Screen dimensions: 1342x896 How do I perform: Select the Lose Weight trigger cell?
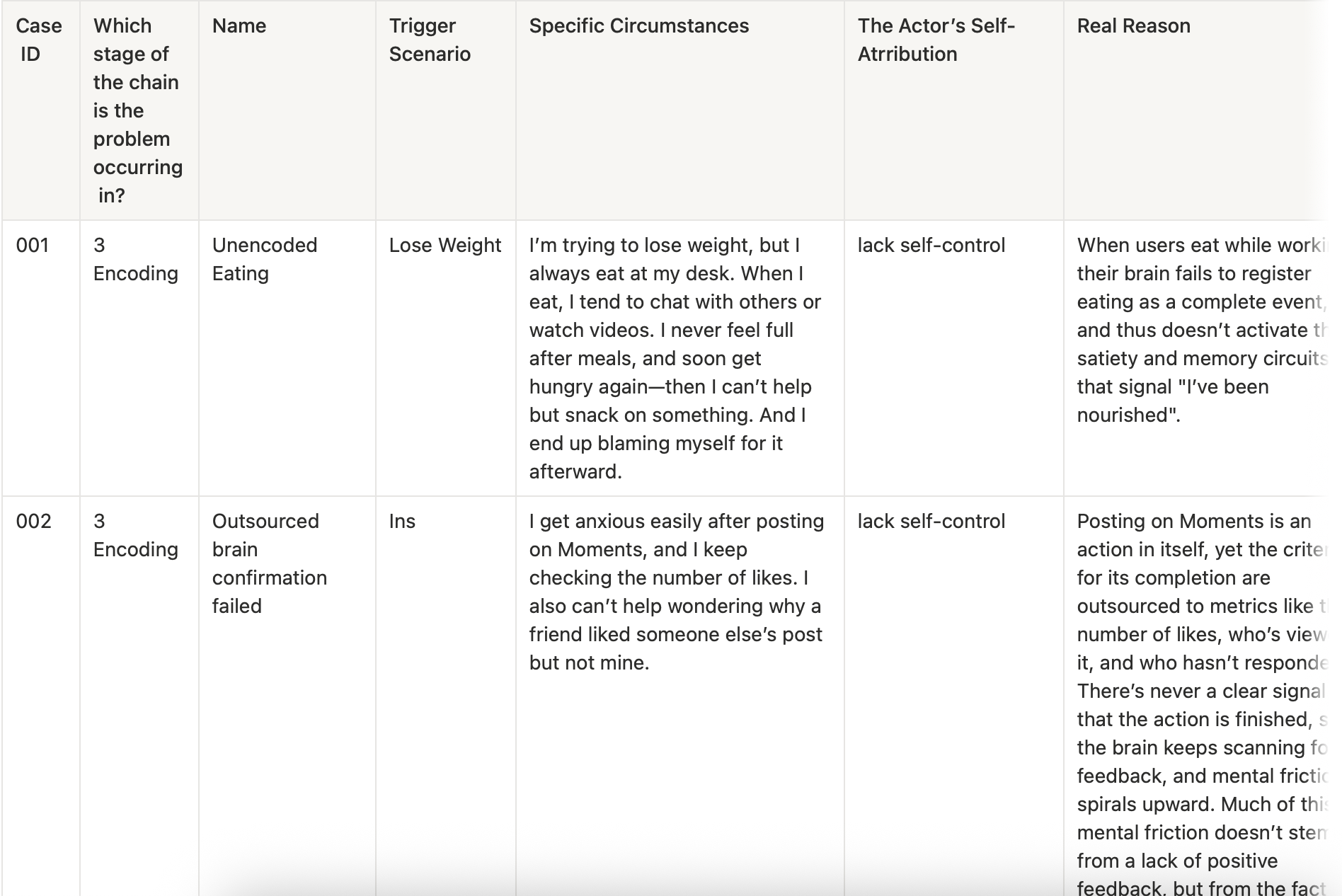(x=445, y=246)
